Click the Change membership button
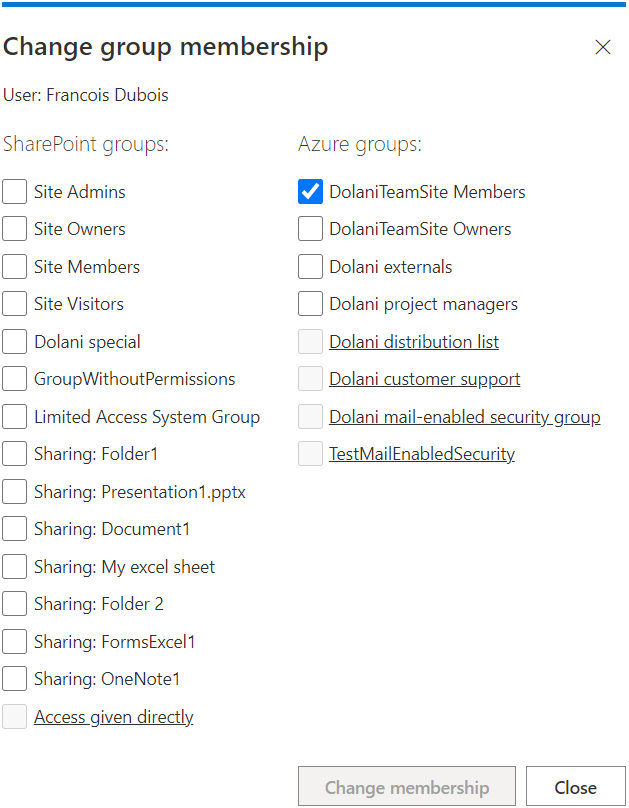The image size is (629, 808). tap(407, 787)
